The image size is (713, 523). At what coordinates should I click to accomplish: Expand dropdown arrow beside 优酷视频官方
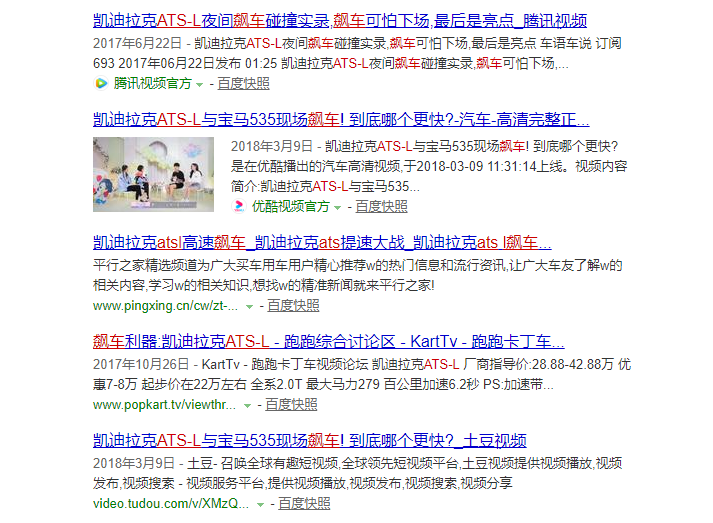click(337, 208)
